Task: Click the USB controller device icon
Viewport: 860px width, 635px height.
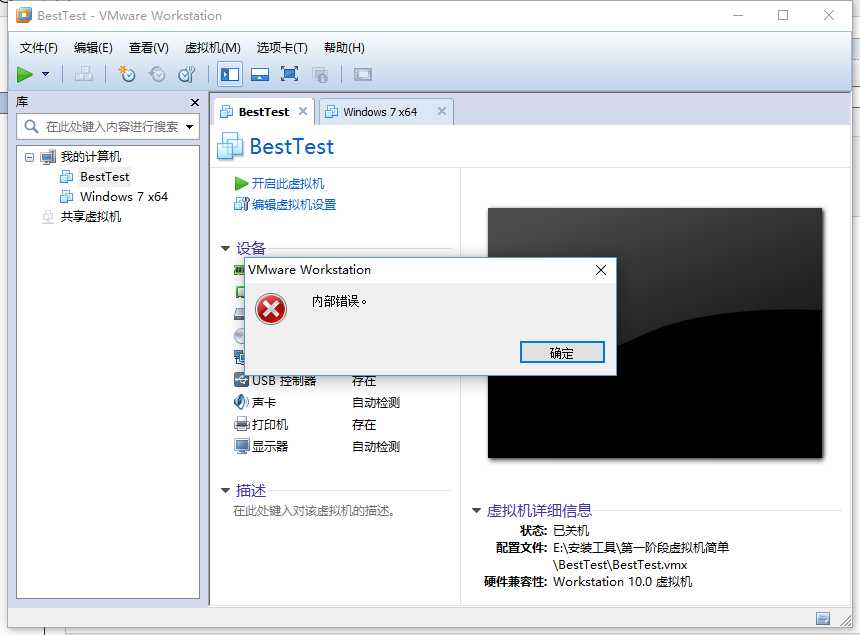Action: click(241, 379)
